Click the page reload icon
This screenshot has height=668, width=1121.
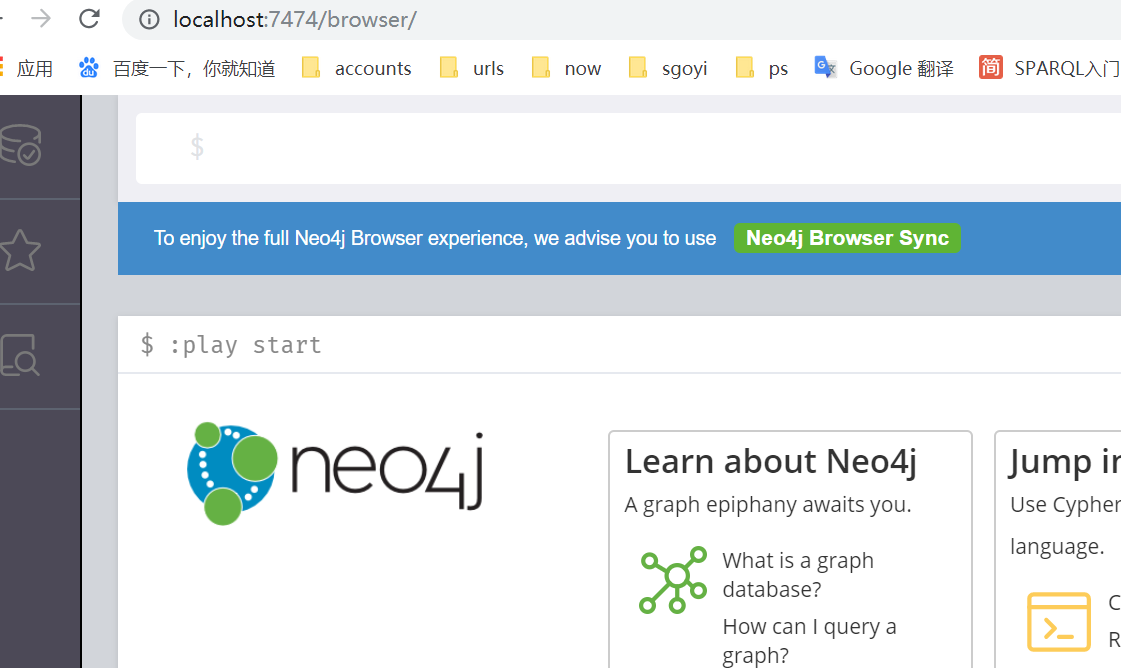(88, 19)
